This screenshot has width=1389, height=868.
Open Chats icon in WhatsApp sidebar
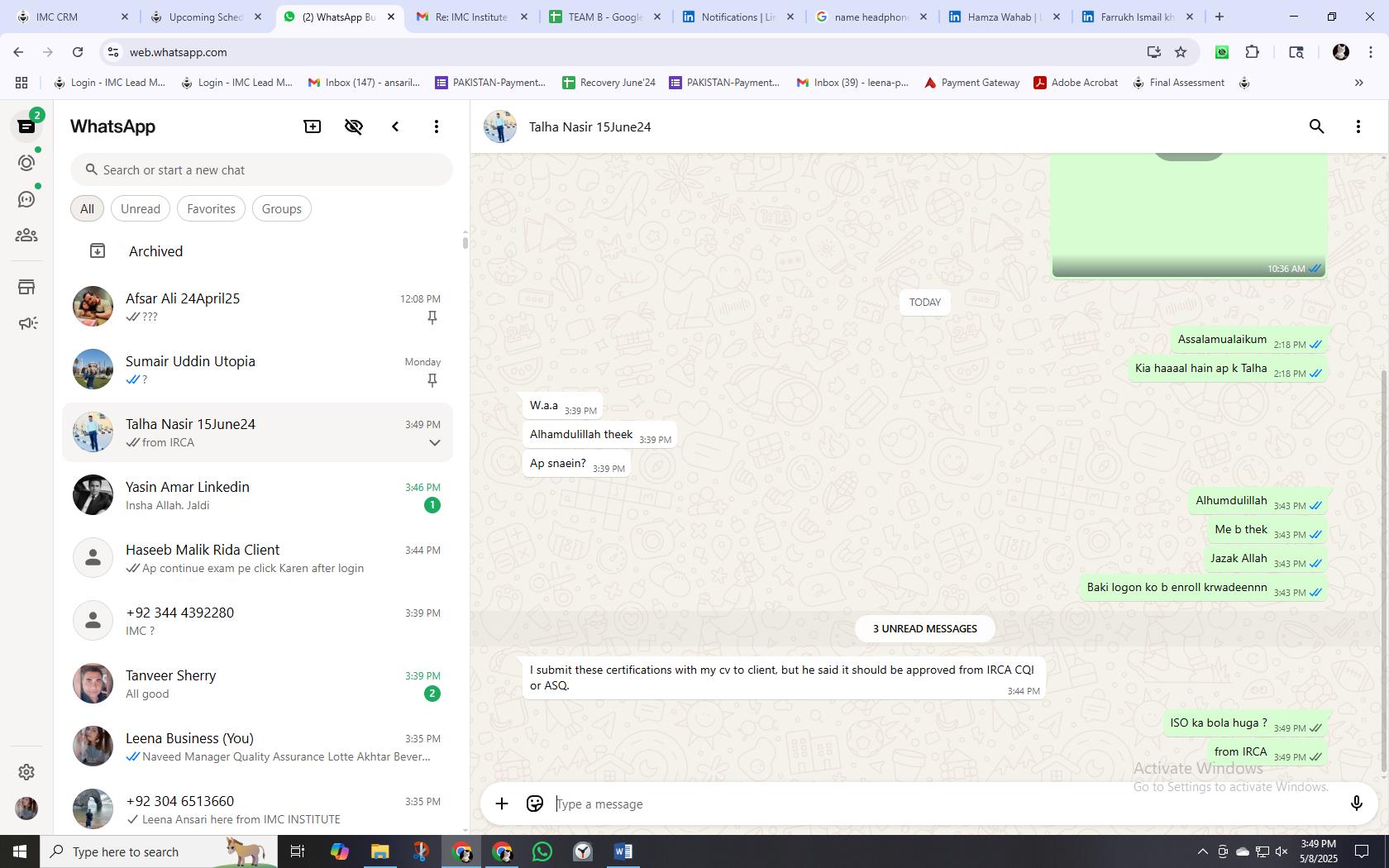click(26, 126)
